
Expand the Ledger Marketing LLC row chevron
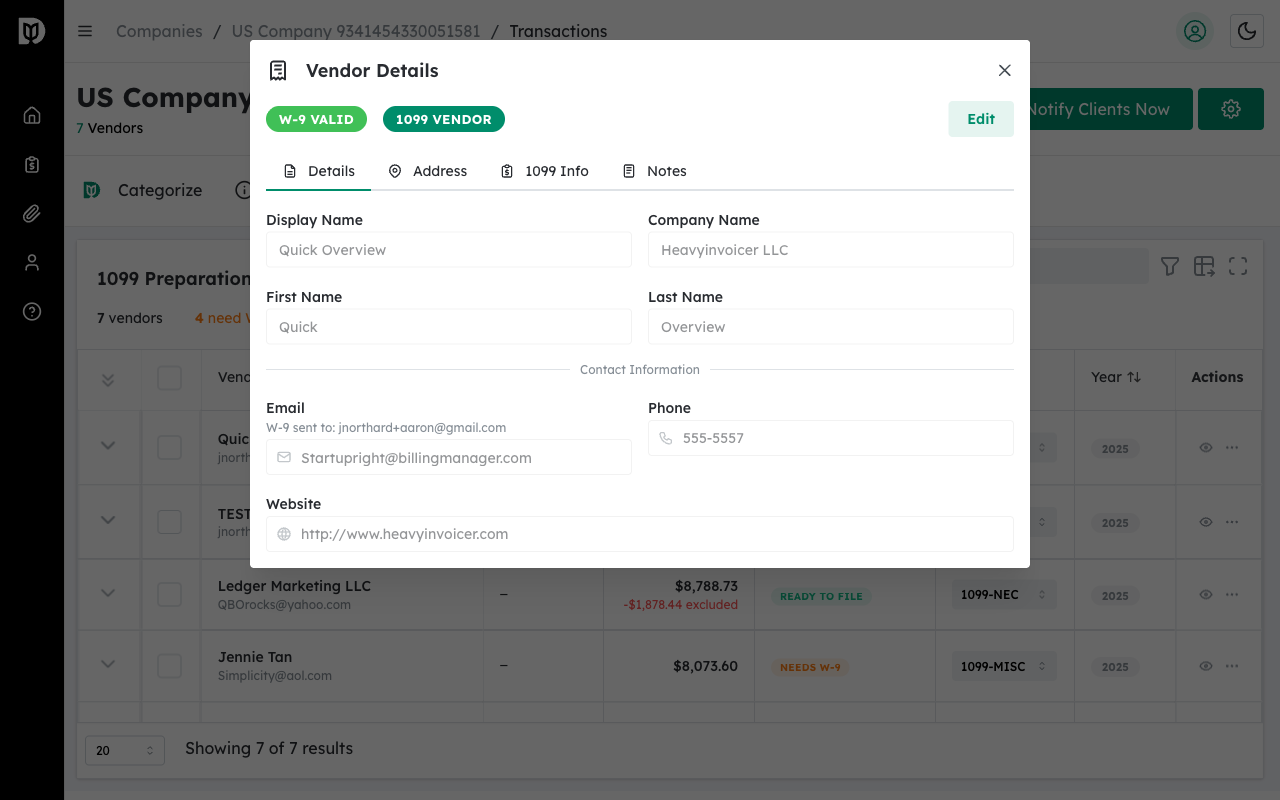(109, 594)
